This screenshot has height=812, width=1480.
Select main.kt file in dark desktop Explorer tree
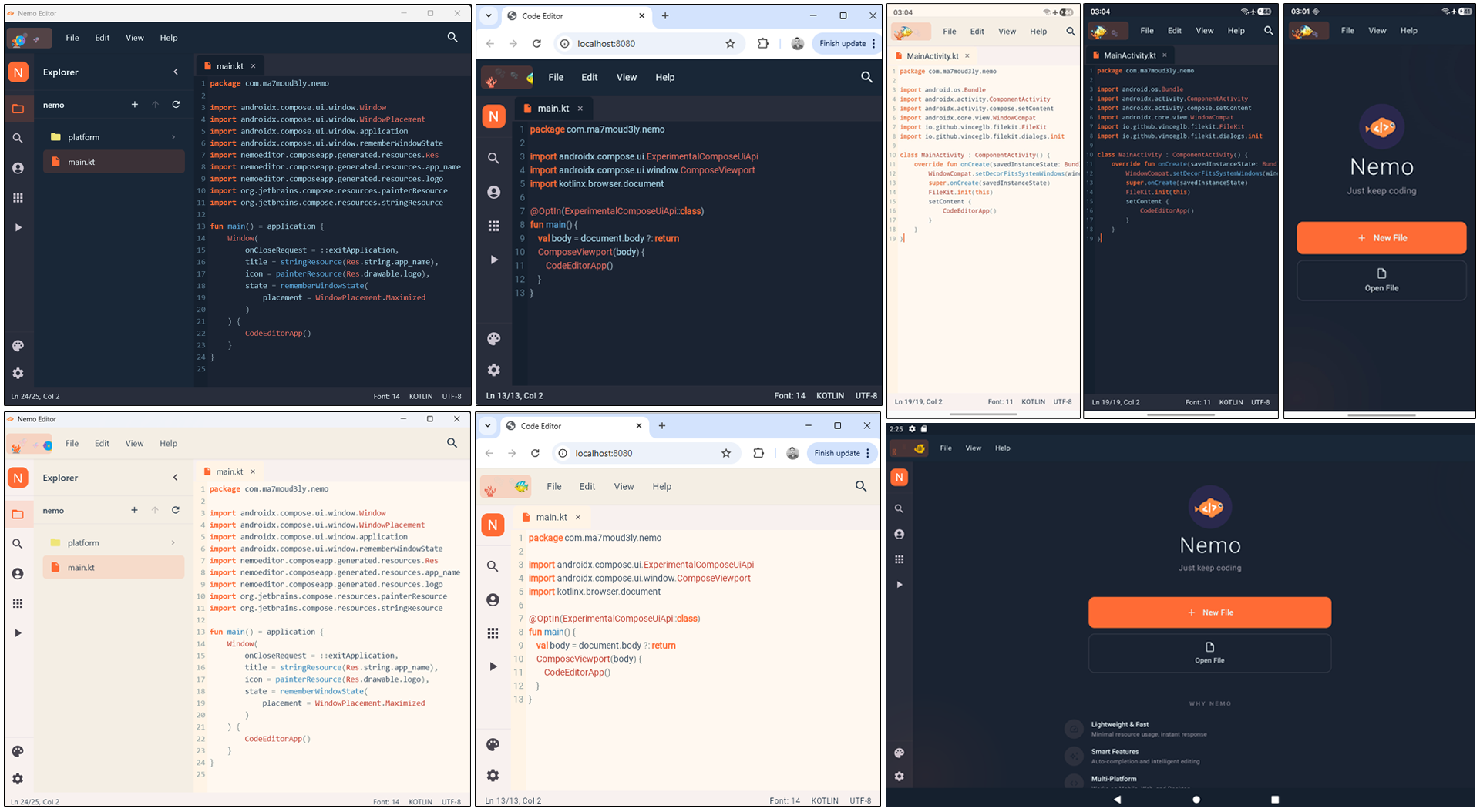point(114,162)
